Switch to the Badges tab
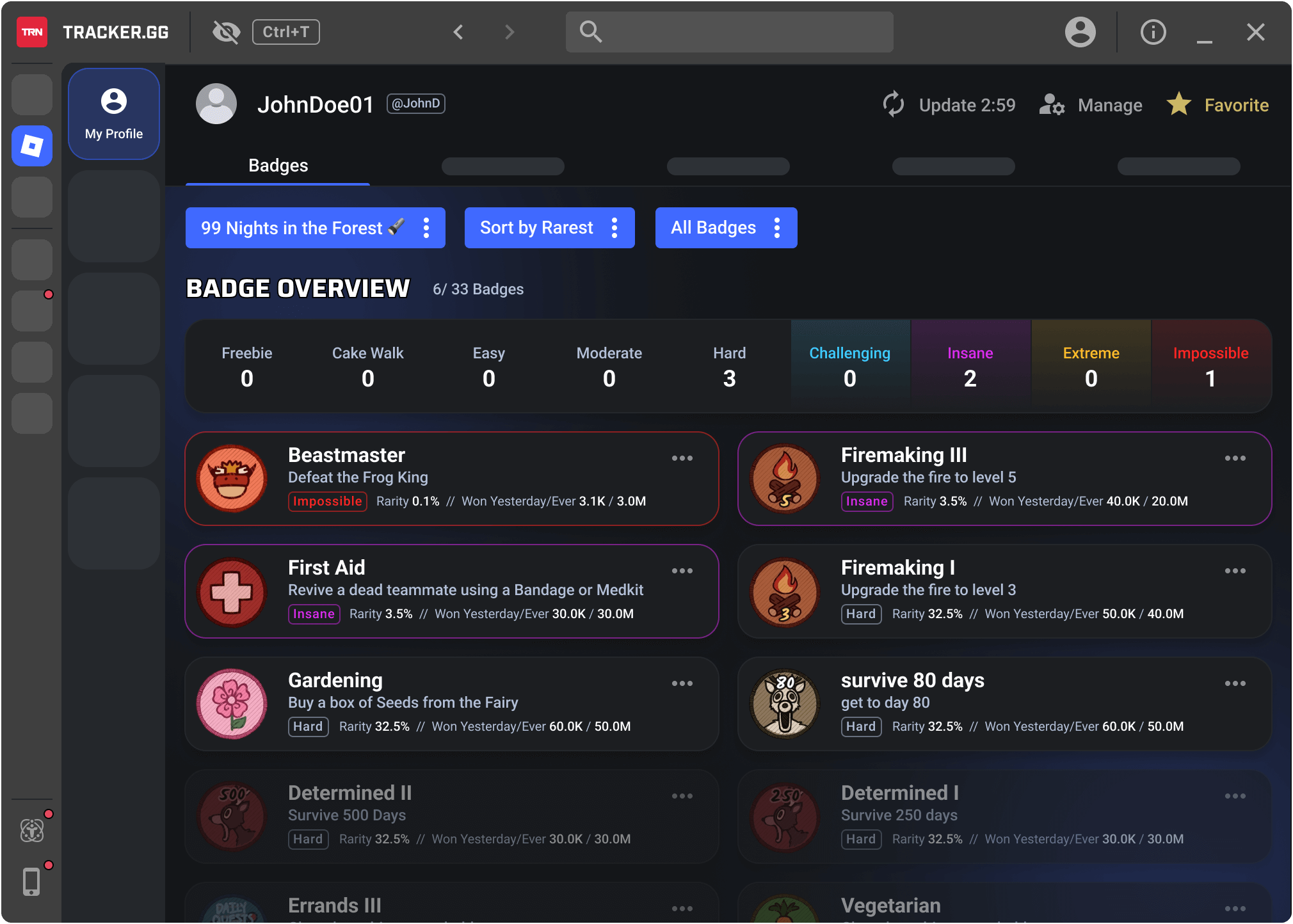This screenshot has width=1293, height=924. click(278, 166)
